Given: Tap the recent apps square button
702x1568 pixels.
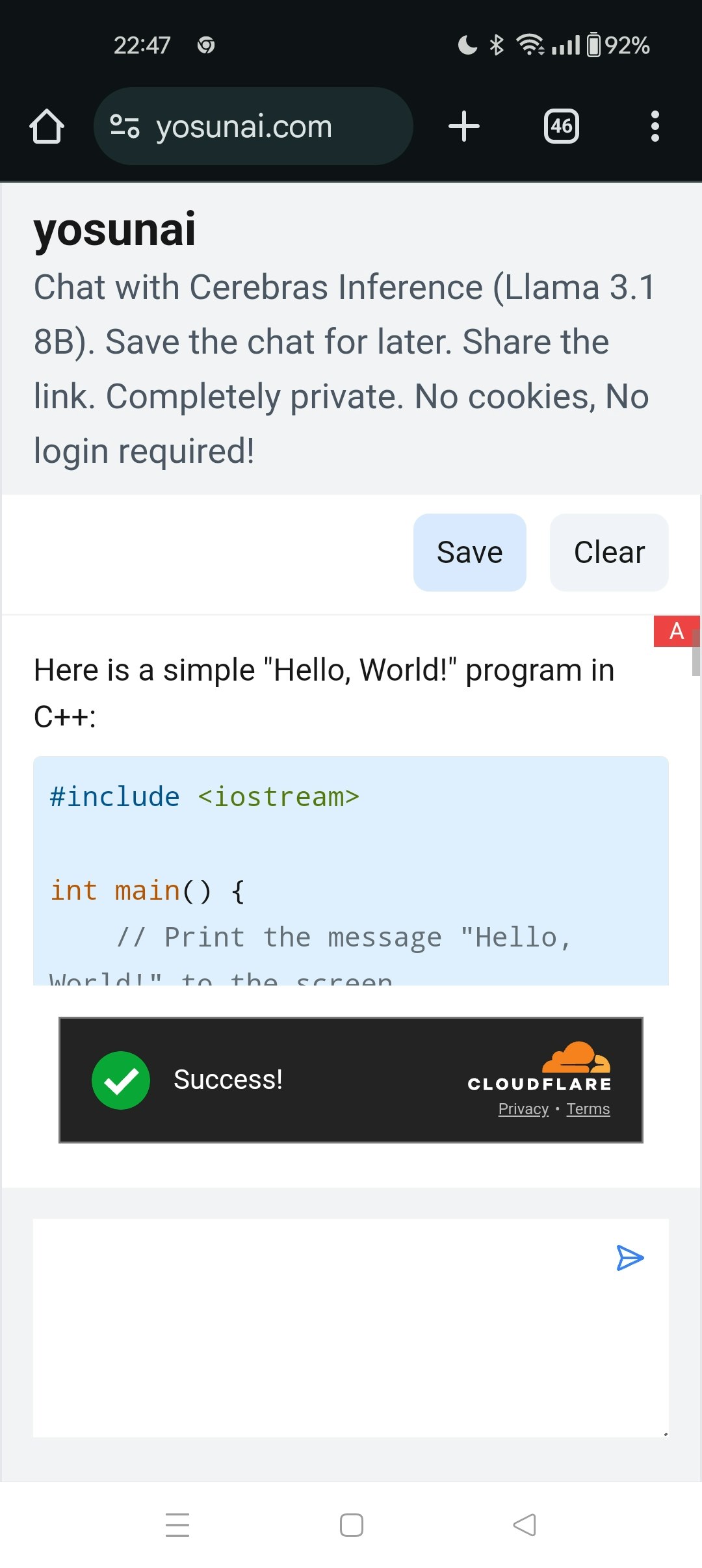Looking at the screenshot, I should coord(351,1524).
